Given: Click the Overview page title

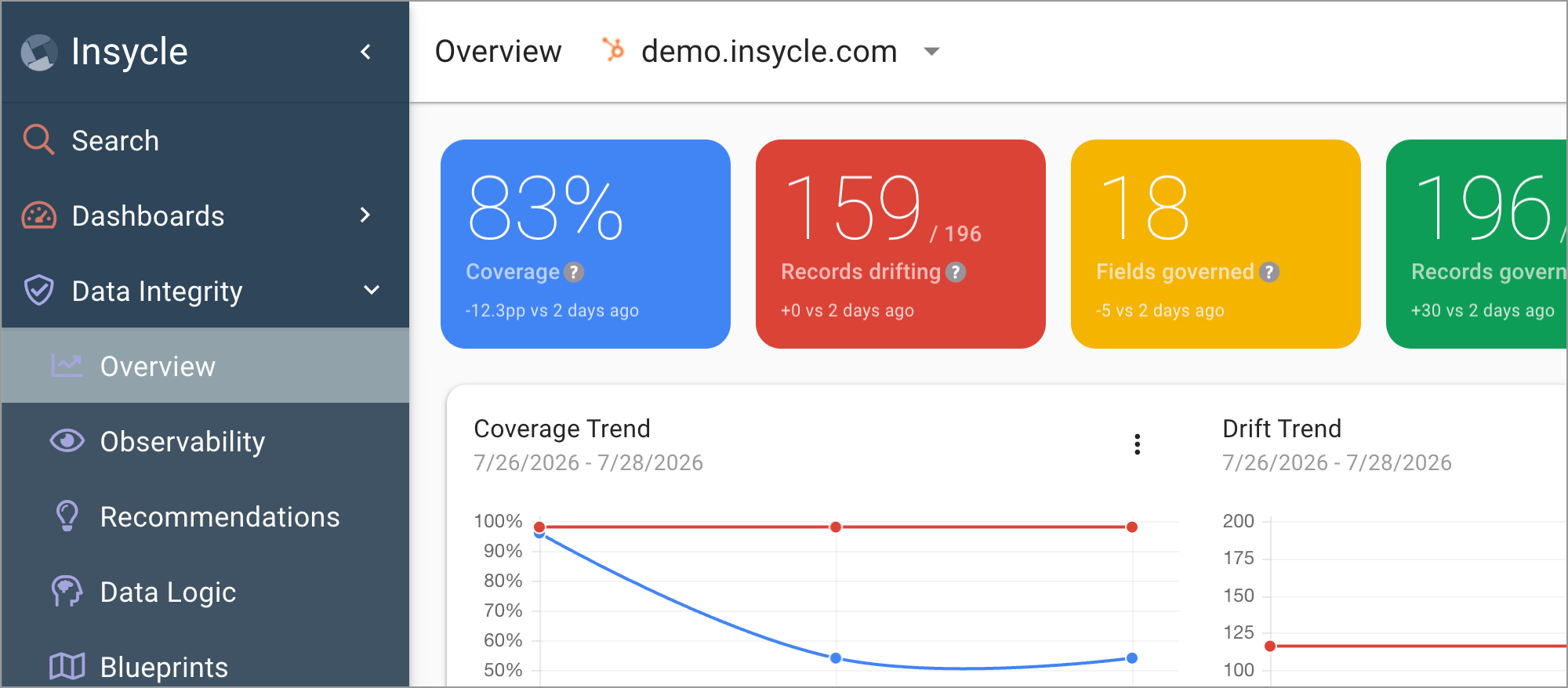Looking at the screenshot, I should [498, 52].
